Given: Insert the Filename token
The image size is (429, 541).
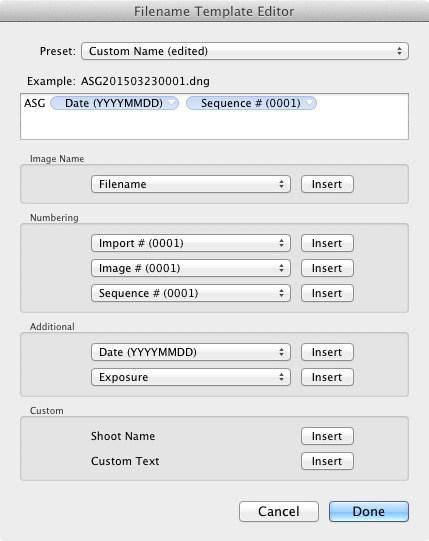Looking at the screenshot, I should click(327, 184).
